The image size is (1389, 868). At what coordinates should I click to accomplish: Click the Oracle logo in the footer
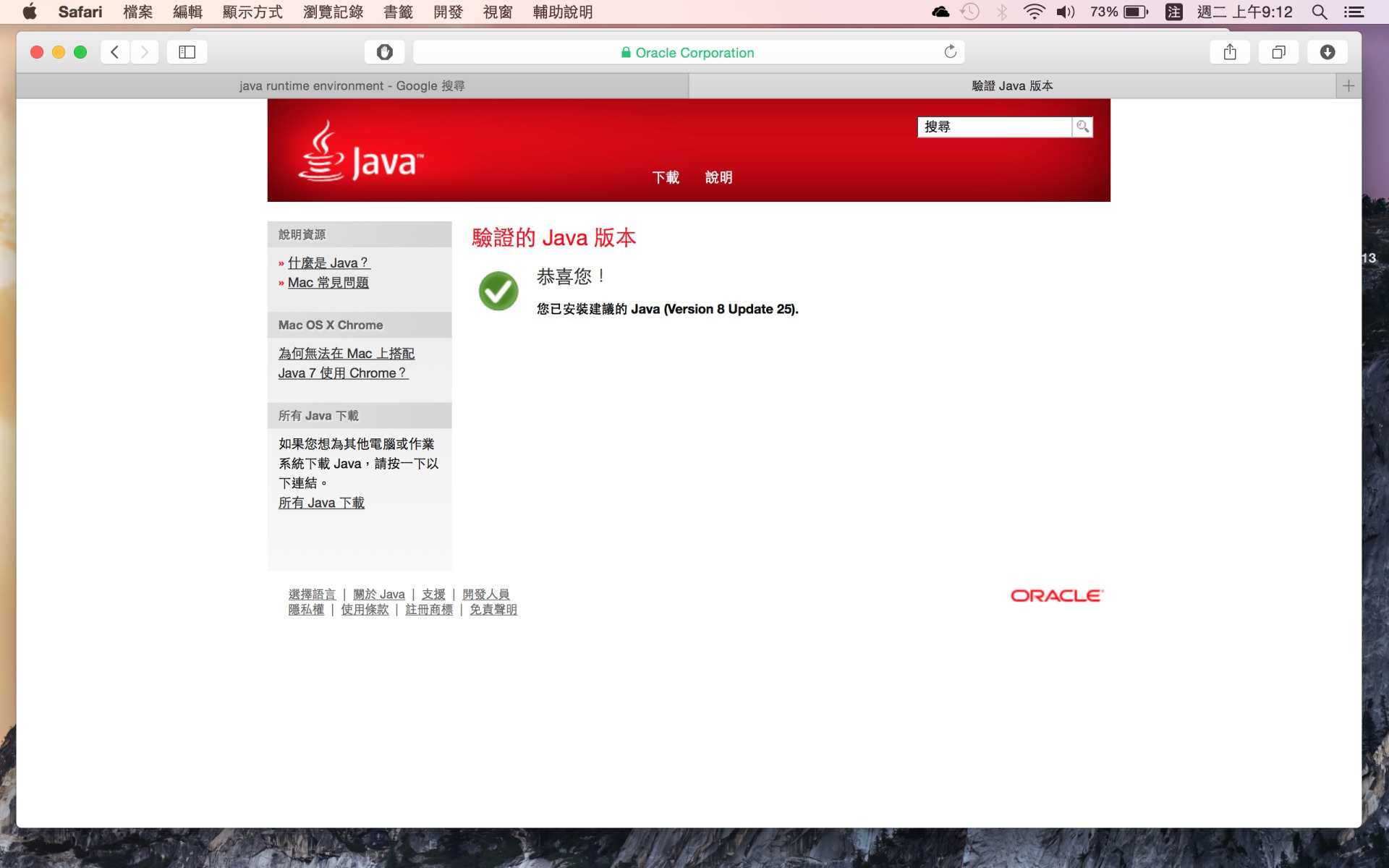tap(1056, 595)
